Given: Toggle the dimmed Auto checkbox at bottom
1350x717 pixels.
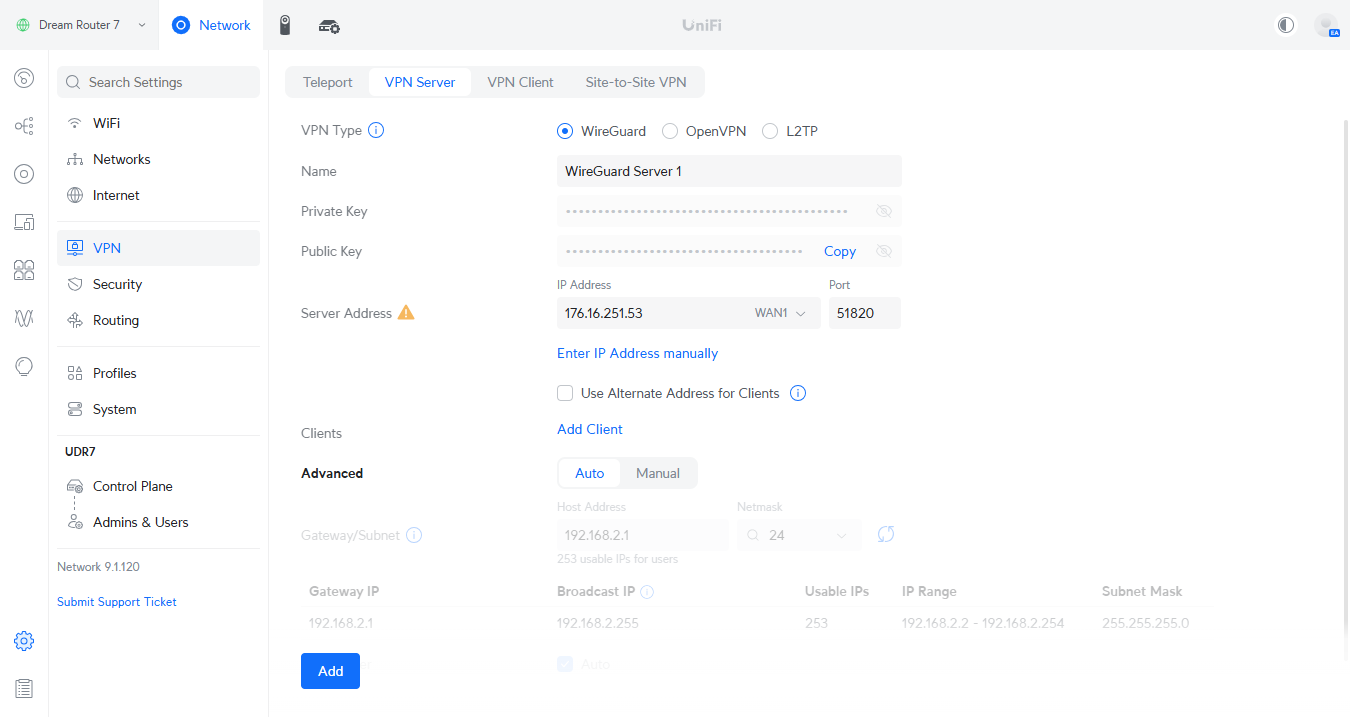Looking at the screenshot, I should (x=565, y=664).
